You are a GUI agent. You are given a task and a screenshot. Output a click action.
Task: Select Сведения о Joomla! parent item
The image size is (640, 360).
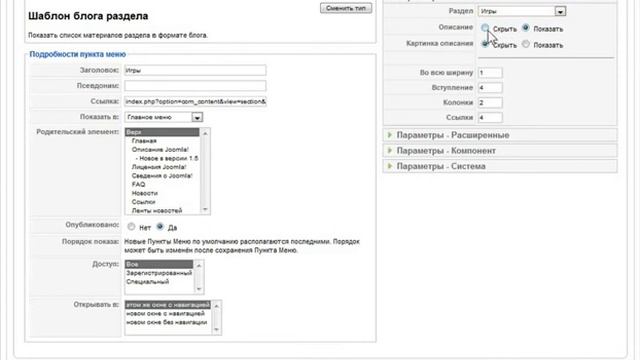tap(162, 176)
